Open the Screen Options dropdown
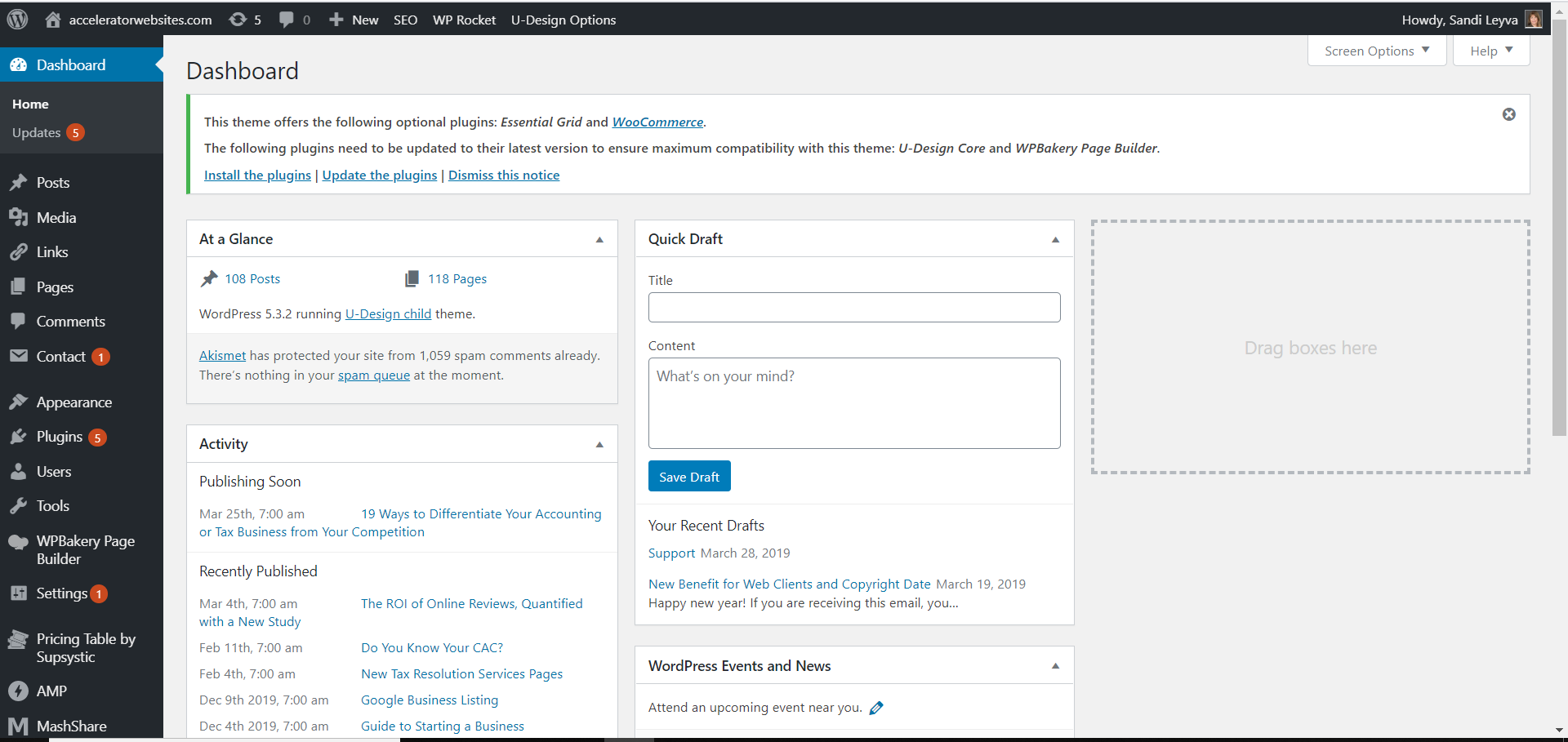1568x742 pixels. point(1377,51)
